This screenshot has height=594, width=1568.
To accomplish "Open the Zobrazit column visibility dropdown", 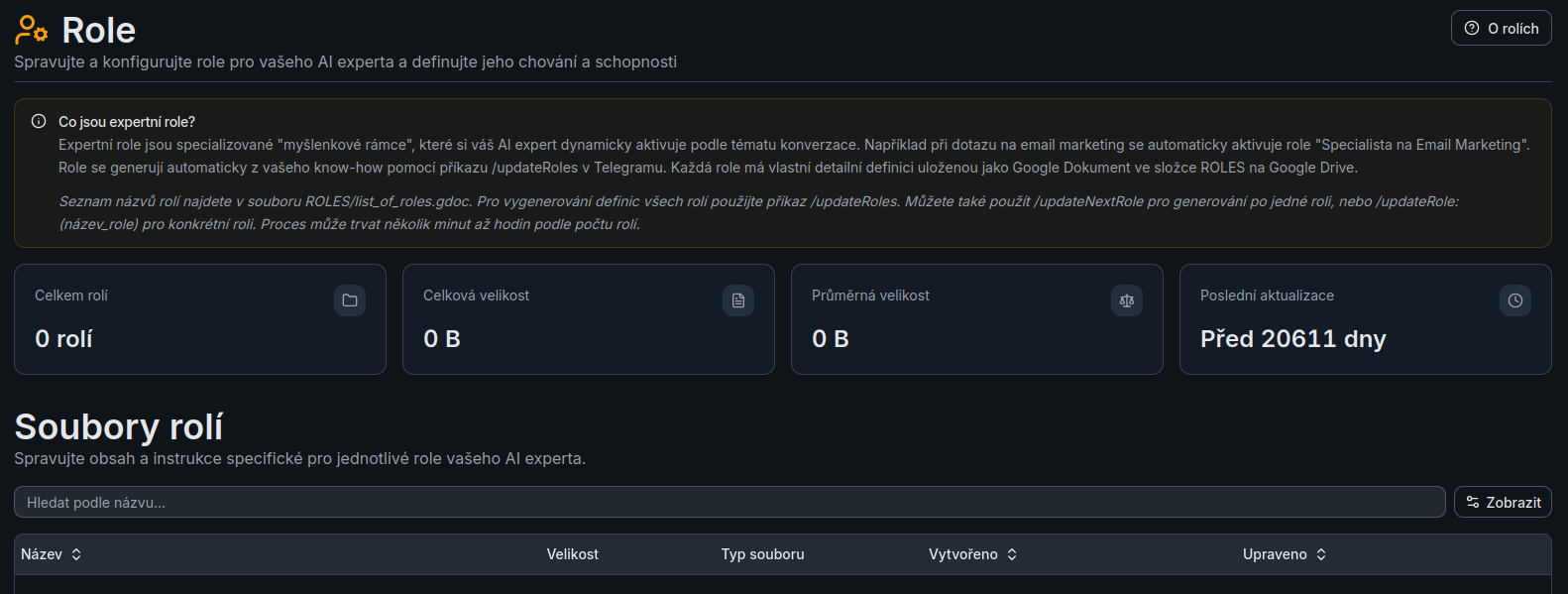I will (x=1503, y=502).
